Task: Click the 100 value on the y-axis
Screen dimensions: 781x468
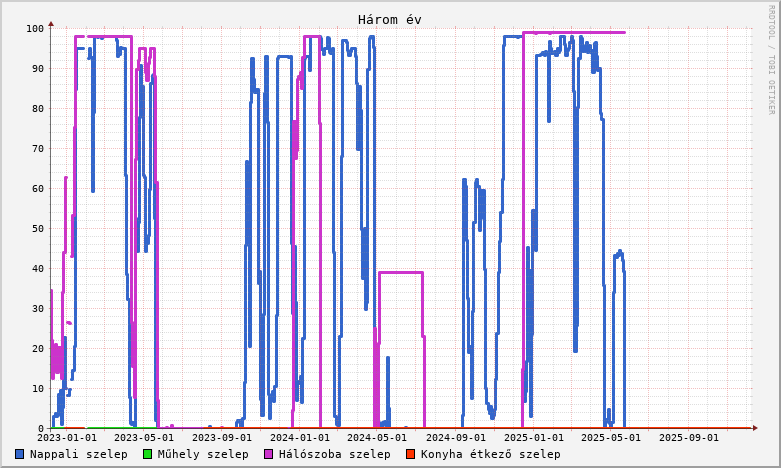Action: coord(35,28)
